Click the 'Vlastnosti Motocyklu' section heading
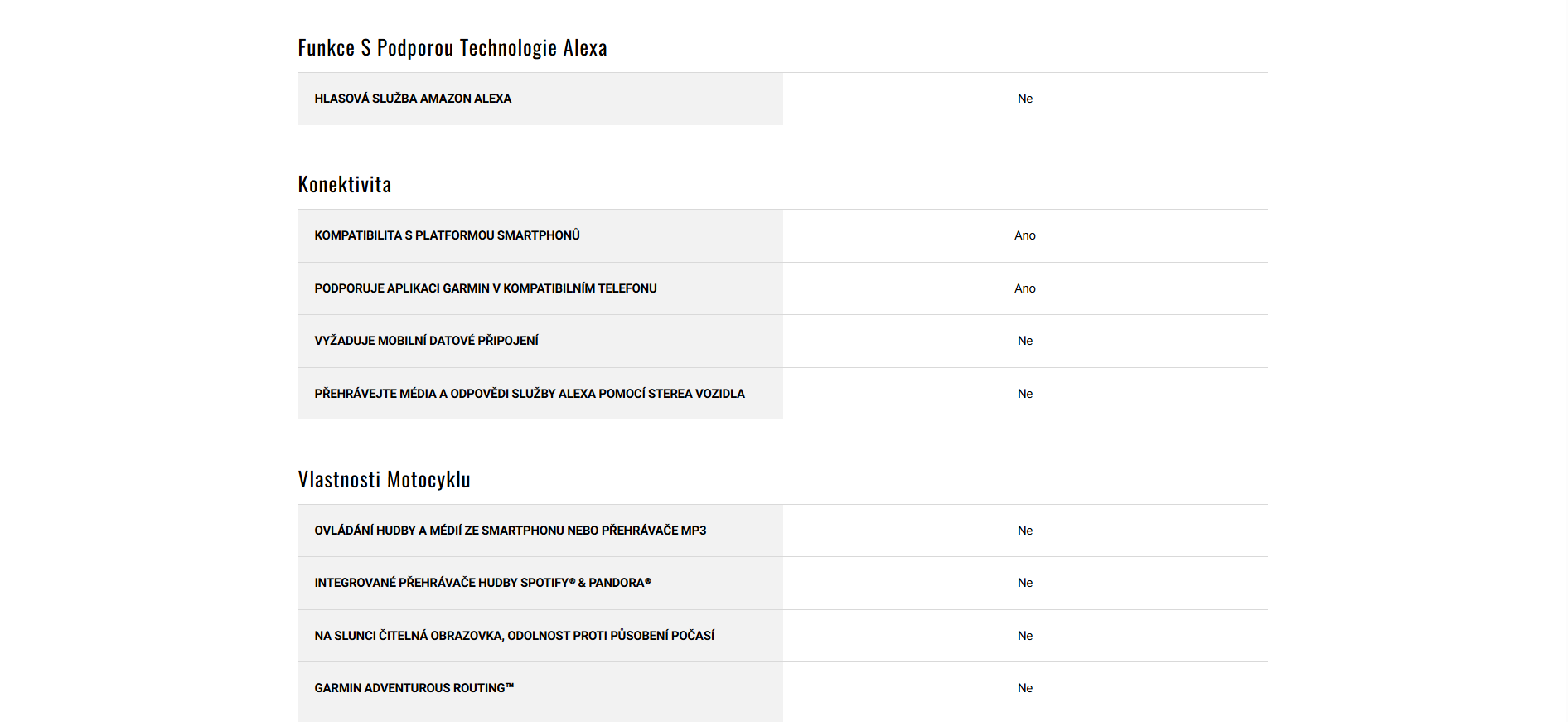This screenshot has width=1568, height=722. point(385,479)
